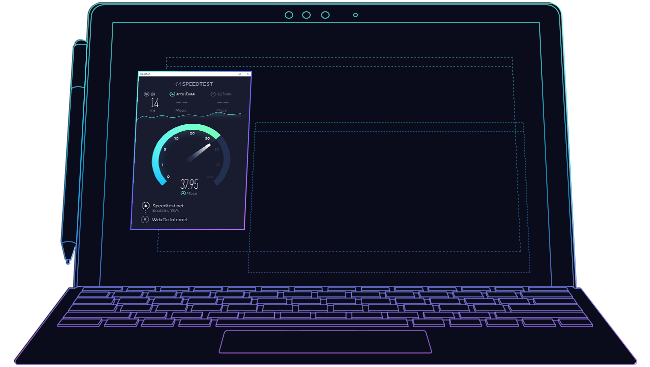Viewport: 650px width, 367px height.
Task: Click the speedometer needle on the gauge
Action: pyautogui.click(x=199, y=153)
